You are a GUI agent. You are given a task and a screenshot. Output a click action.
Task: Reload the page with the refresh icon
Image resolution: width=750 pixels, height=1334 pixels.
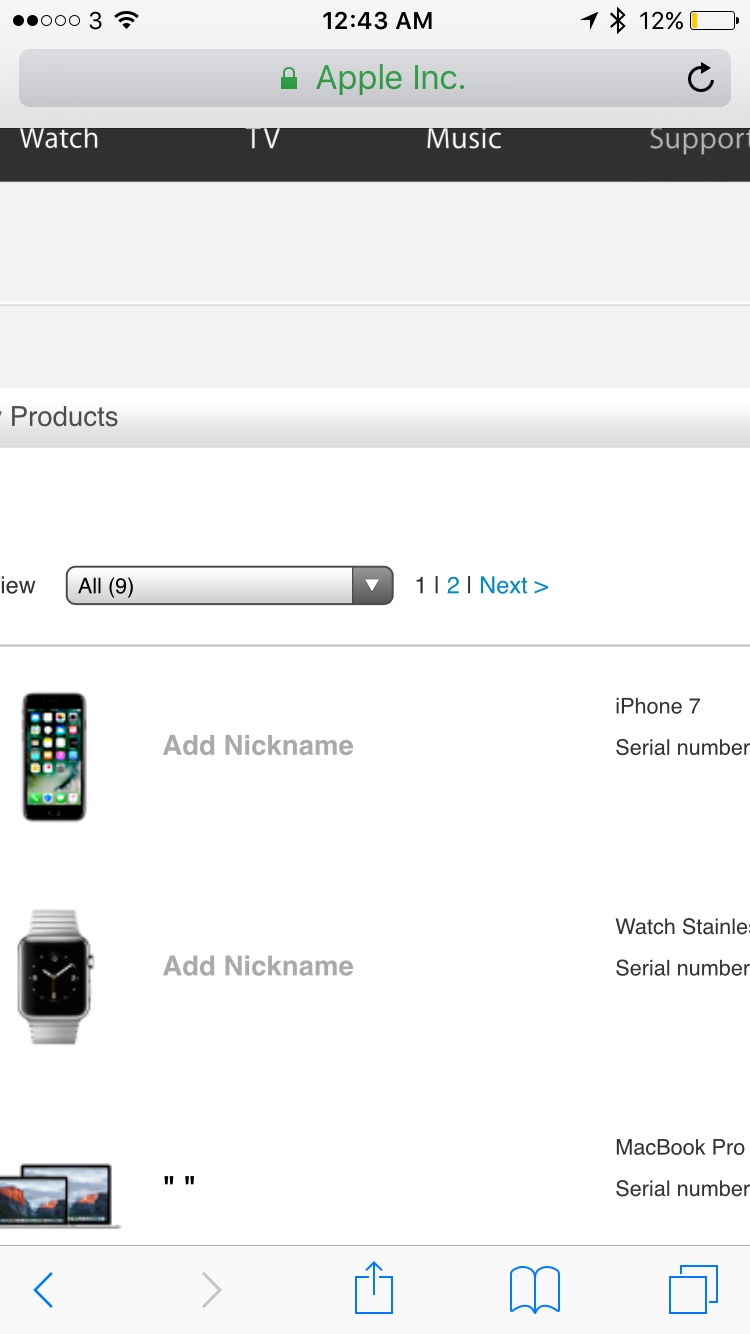(701, 78)
